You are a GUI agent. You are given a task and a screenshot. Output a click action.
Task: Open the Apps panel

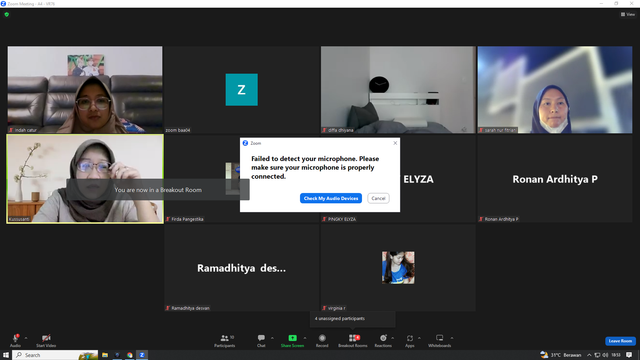tap(410, 340)
